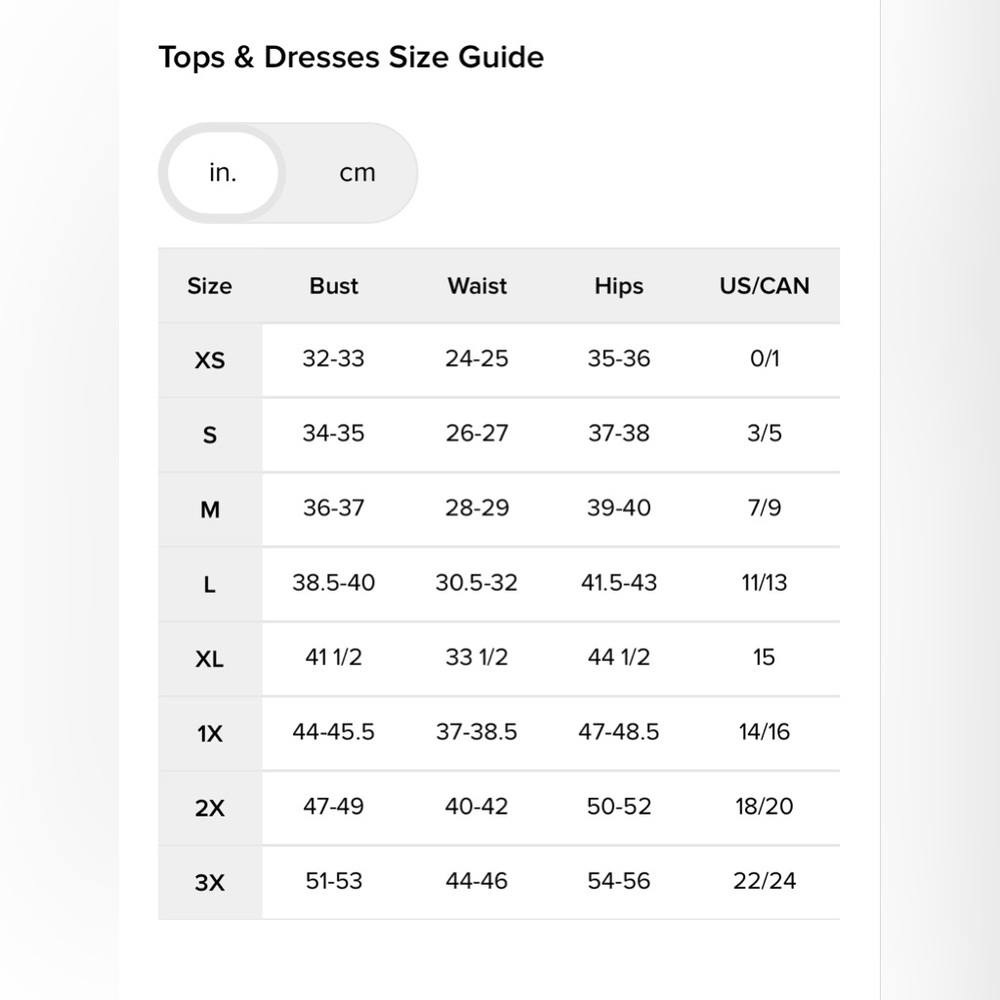Select the in. unit option
Viewport: 1000px width, 1000px height.
click(x=223, y=173)
